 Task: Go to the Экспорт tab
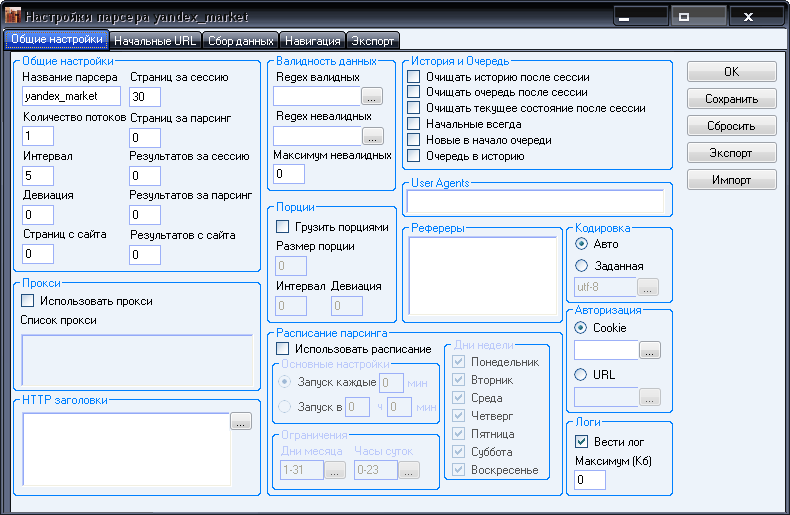(x=373, y=41)
